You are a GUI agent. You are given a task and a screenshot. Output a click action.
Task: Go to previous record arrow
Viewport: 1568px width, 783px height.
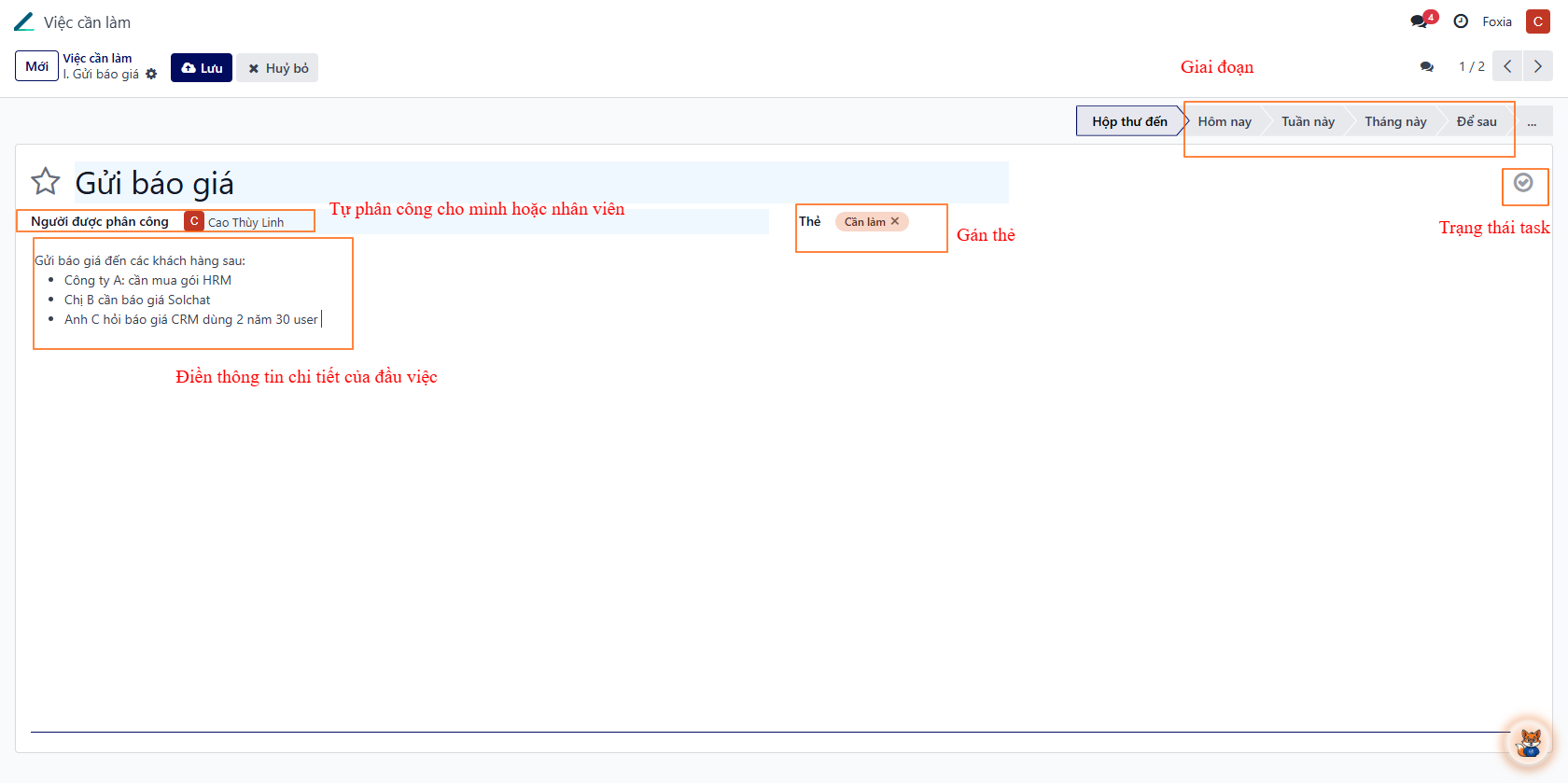pos(1507,66)
